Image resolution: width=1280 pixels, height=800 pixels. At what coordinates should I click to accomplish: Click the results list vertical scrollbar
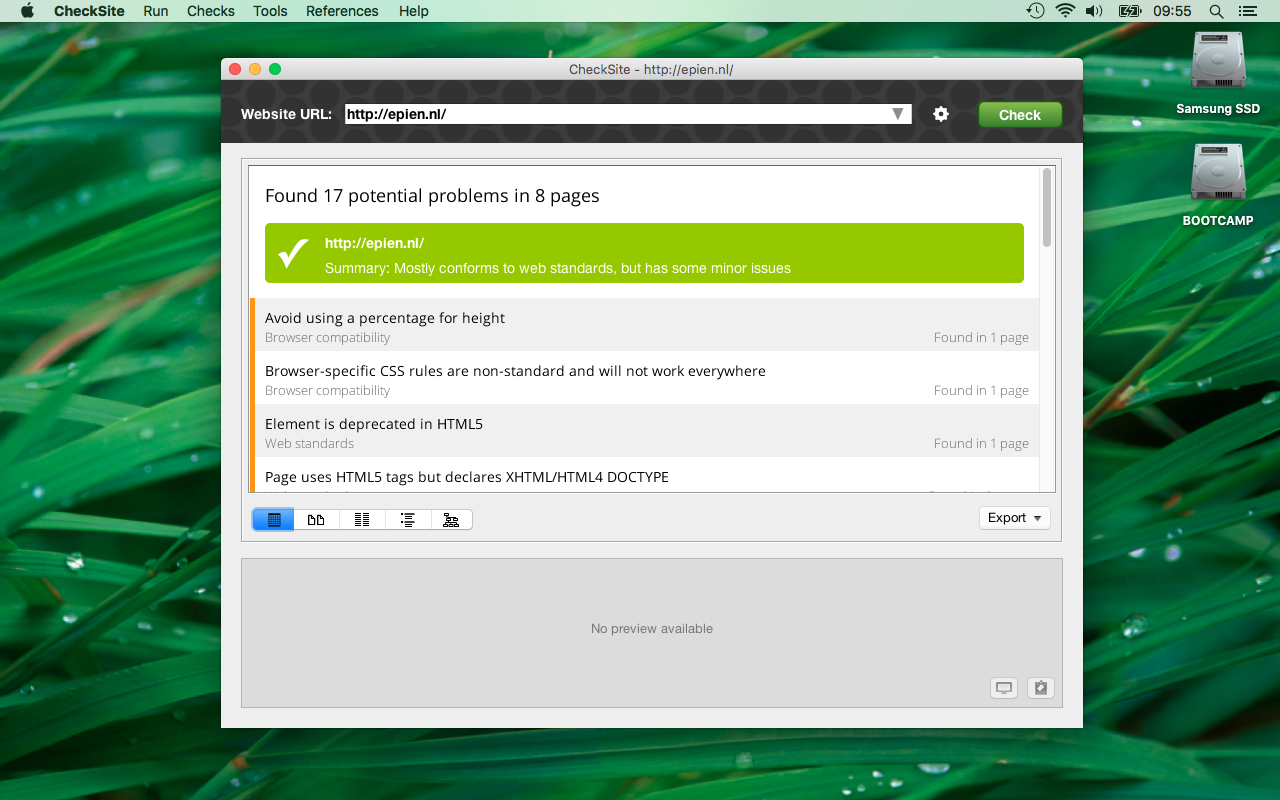[1047, 207]
